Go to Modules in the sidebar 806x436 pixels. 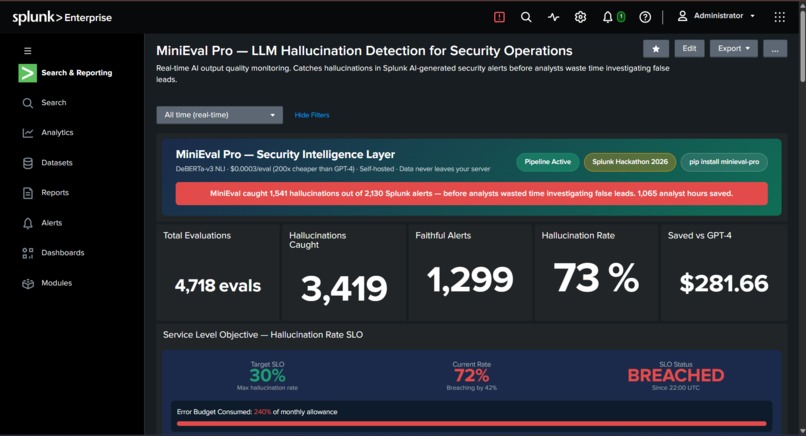[57, 283]
